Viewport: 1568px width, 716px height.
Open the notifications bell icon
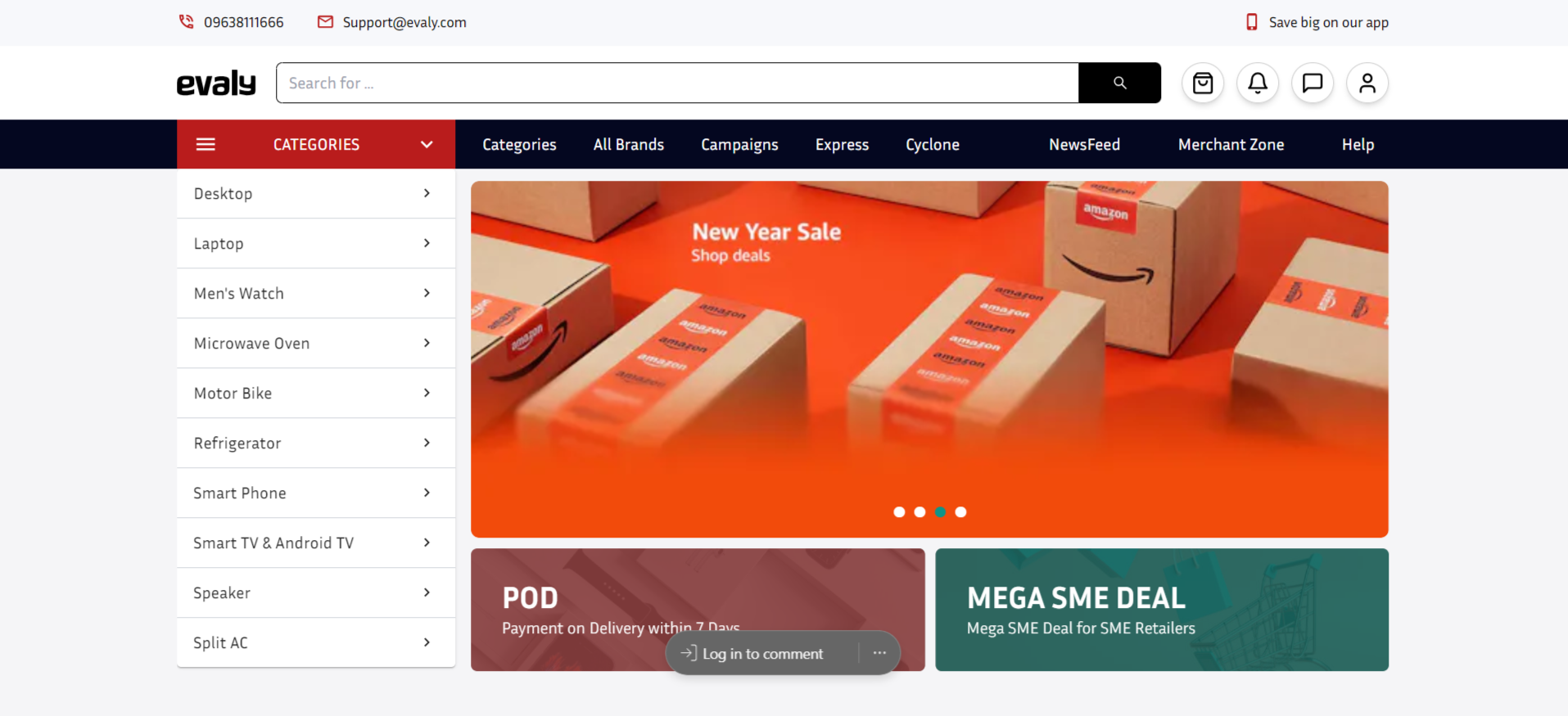pos(1258,83)
